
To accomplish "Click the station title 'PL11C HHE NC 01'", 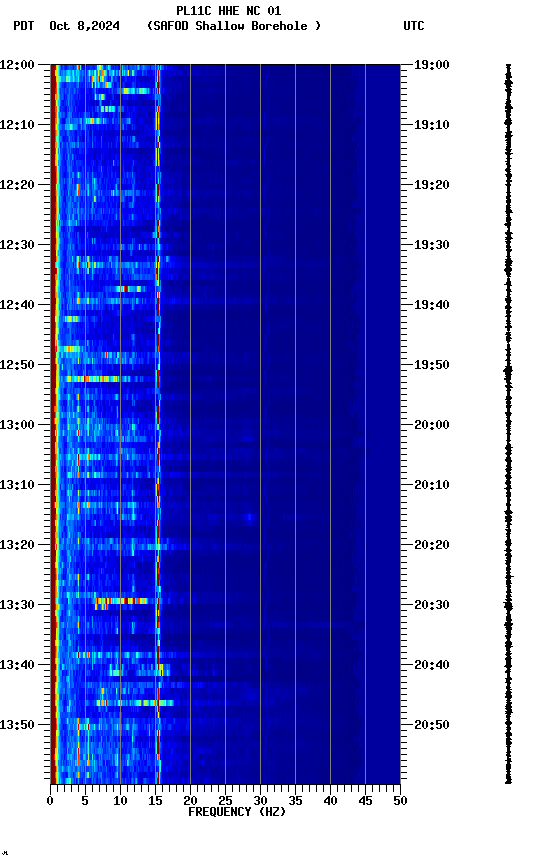I will click(x=229, y=10).
